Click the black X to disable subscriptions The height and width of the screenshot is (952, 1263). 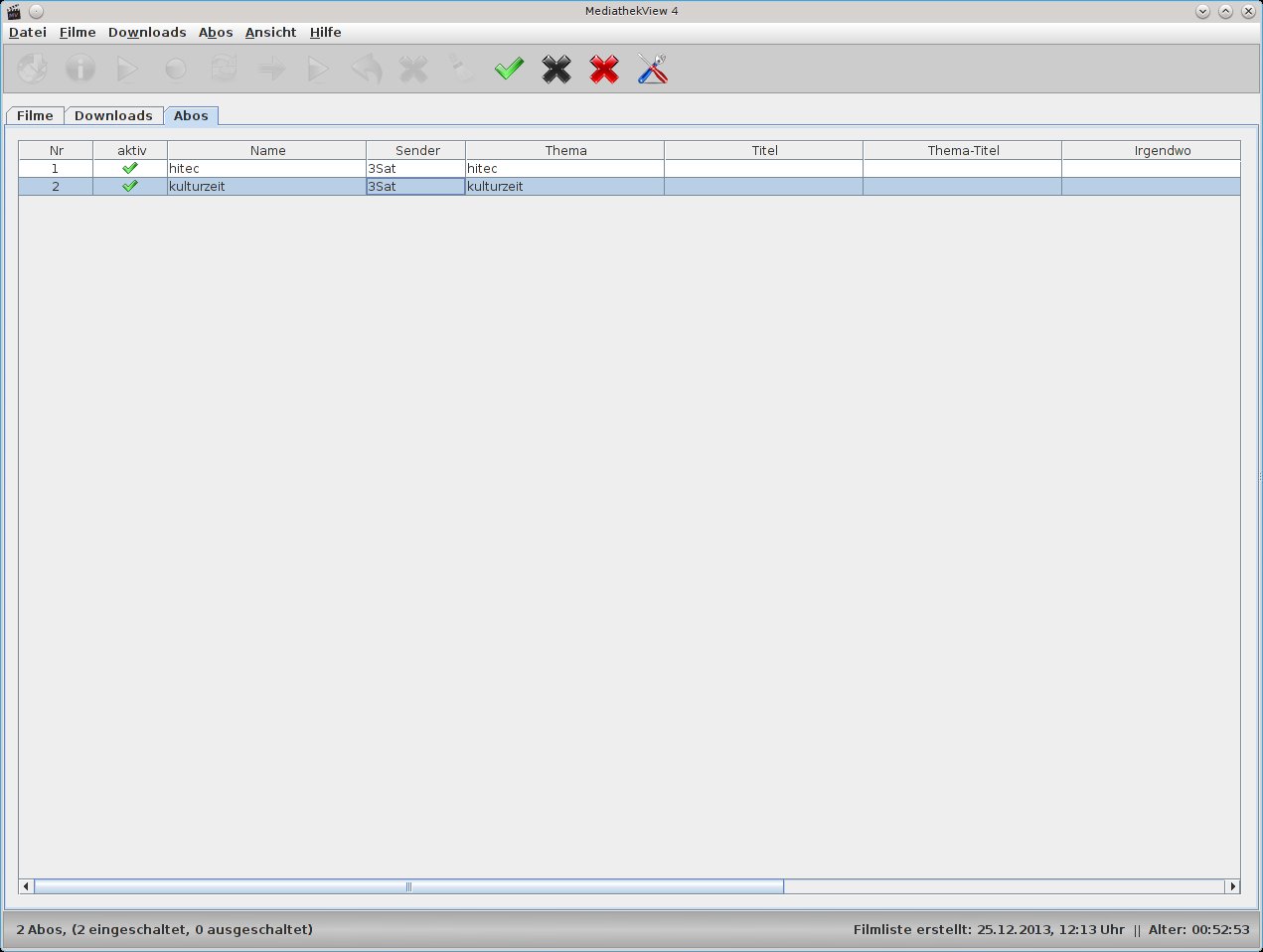click(556, 69)
